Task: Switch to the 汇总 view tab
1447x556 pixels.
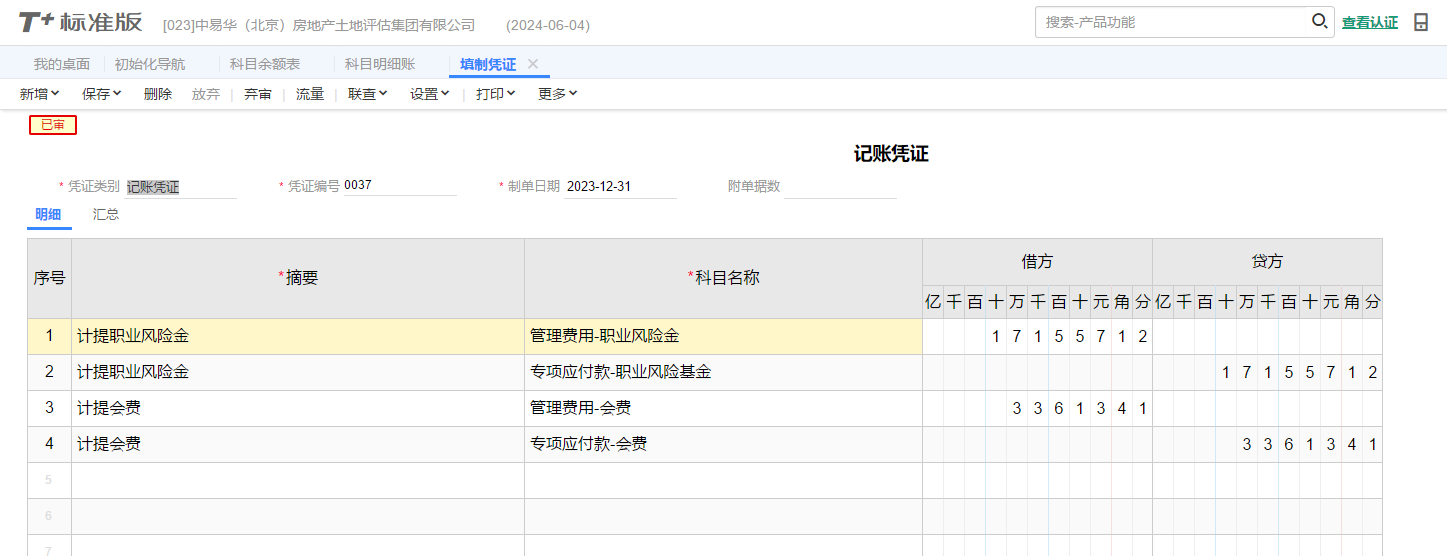Action: 106,214
